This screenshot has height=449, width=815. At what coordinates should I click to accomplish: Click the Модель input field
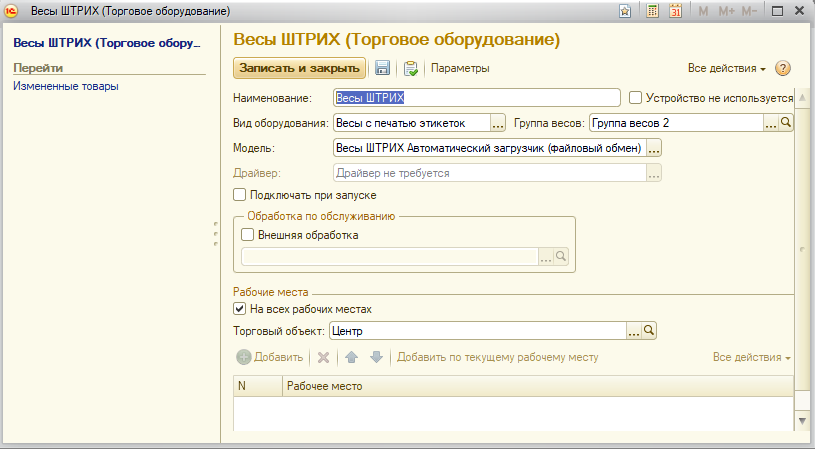(x=490, y=148)
